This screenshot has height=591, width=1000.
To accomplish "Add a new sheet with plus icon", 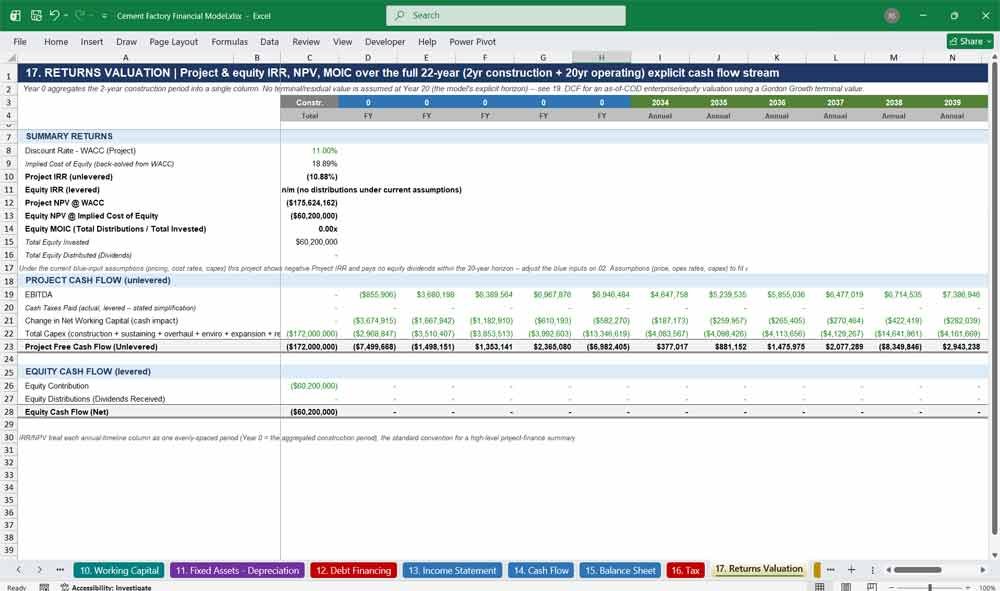I will [851, 569].
